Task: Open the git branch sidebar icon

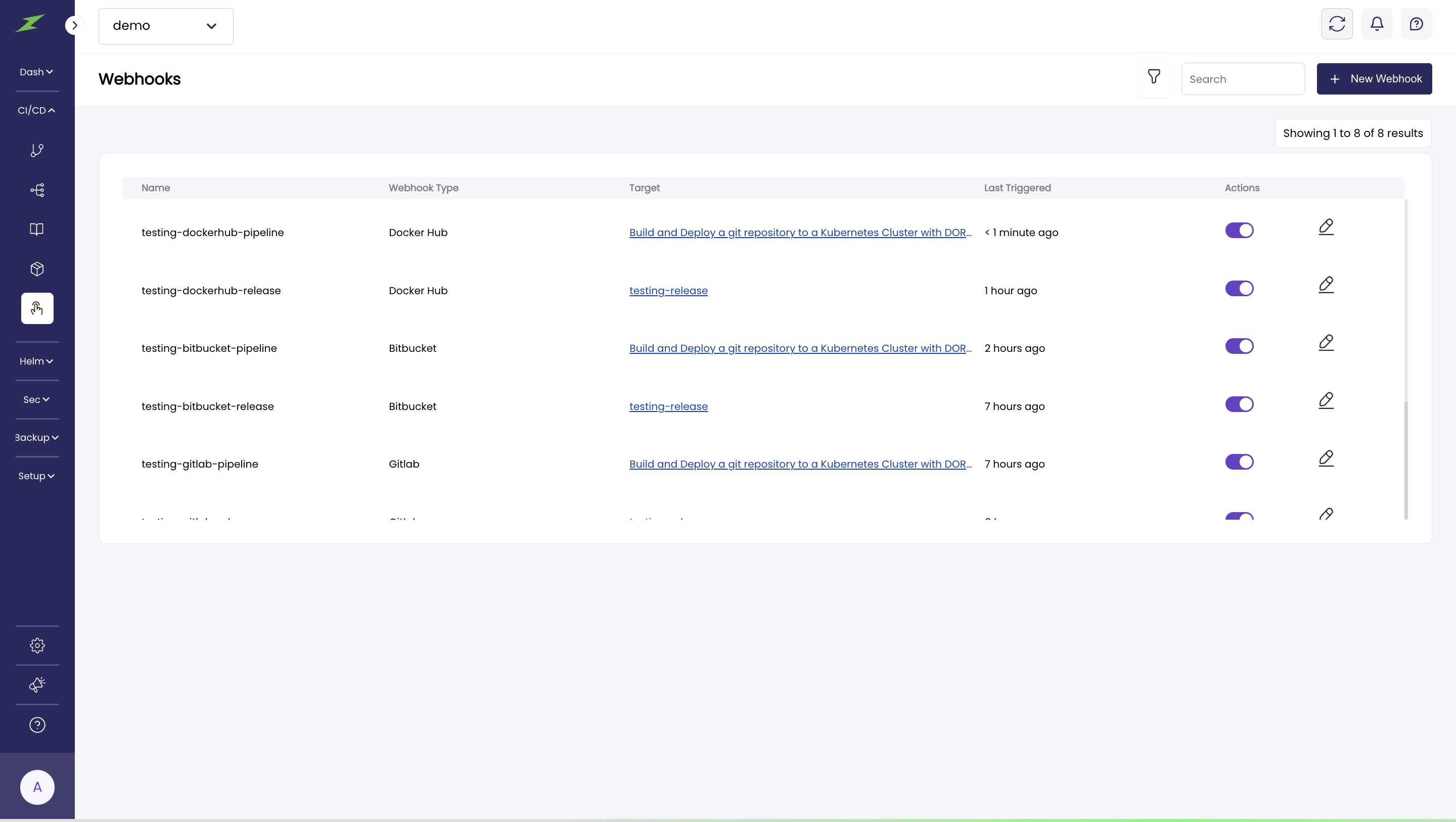Action: click(37, 150)
